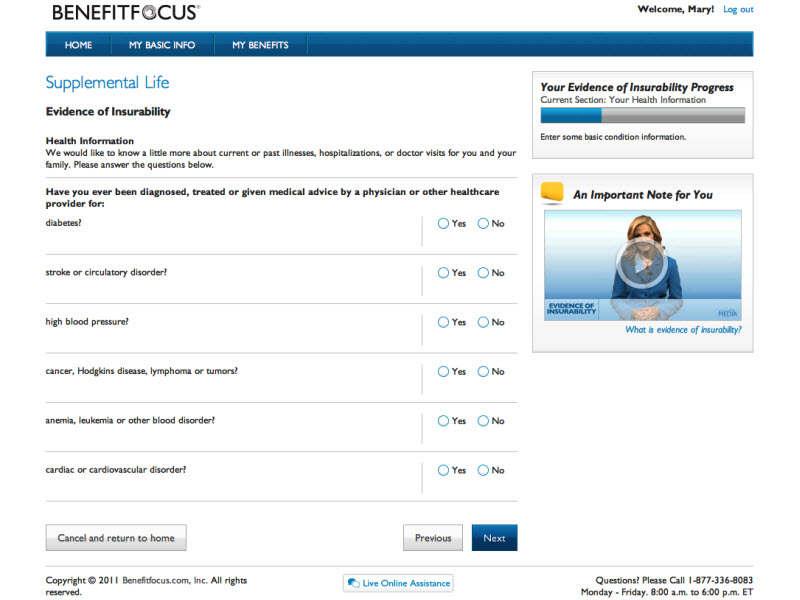Image resolution: width=800 pixels, height=600 pixels.
Task: Click Cancel and return to home button
Action: coord(116,538)
